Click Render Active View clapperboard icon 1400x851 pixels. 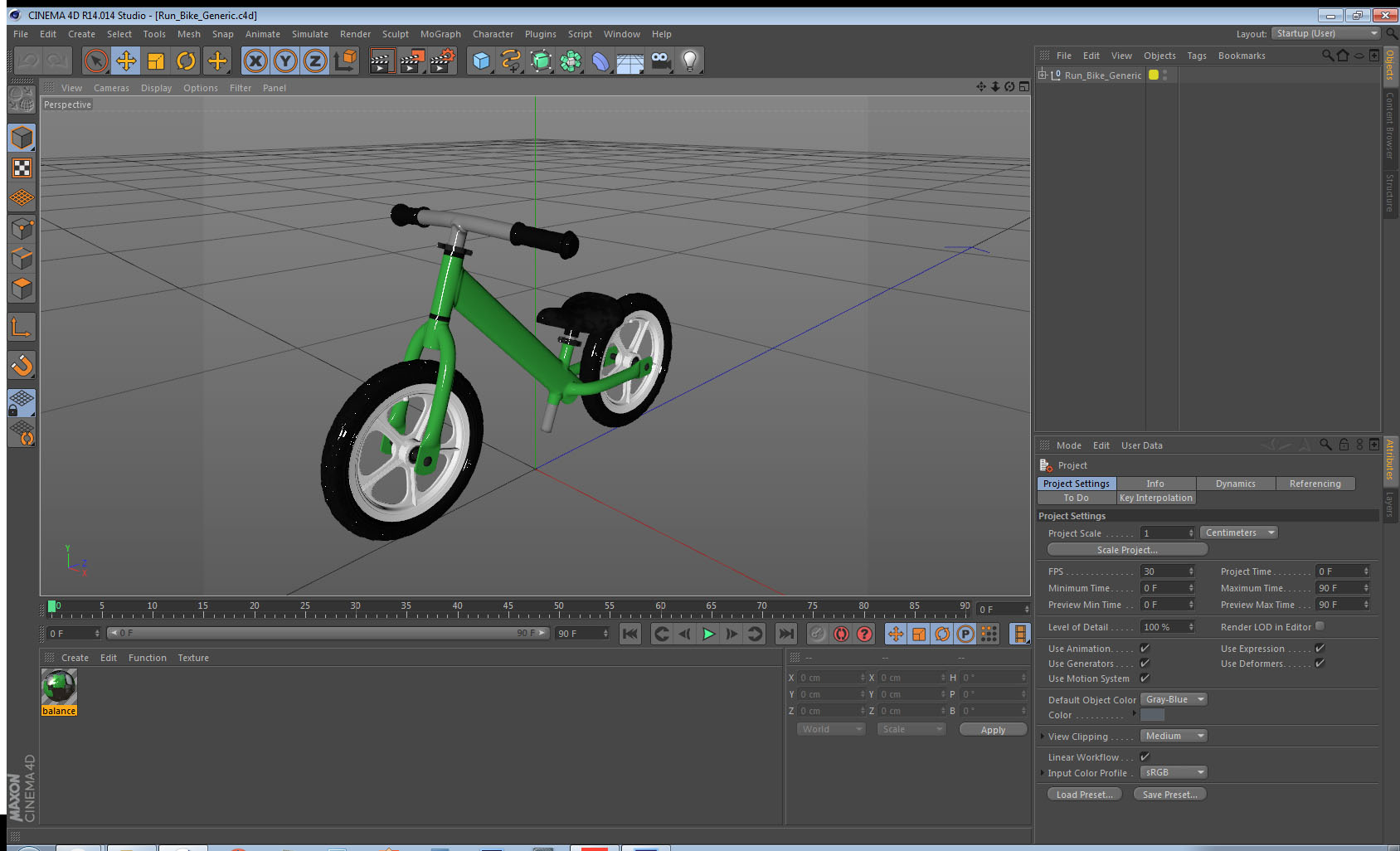point(381,61)
